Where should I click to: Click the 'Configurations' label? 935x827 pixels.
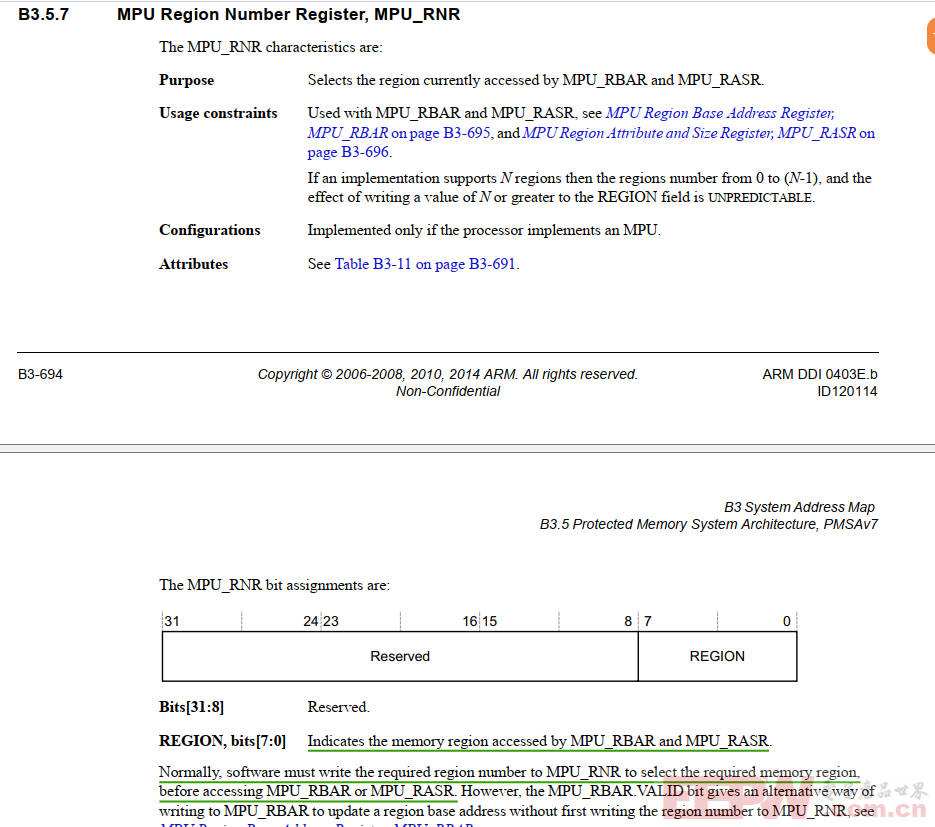(x=210, y=230)
